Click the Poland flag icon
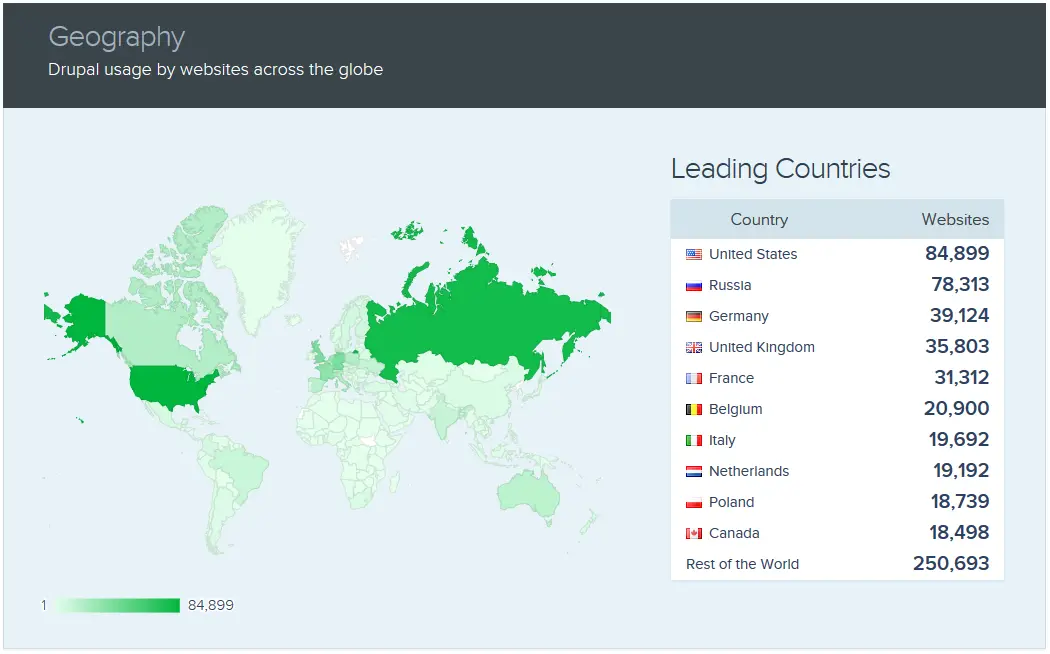This screenshot has height=654, width=1050. pos(694,502)
